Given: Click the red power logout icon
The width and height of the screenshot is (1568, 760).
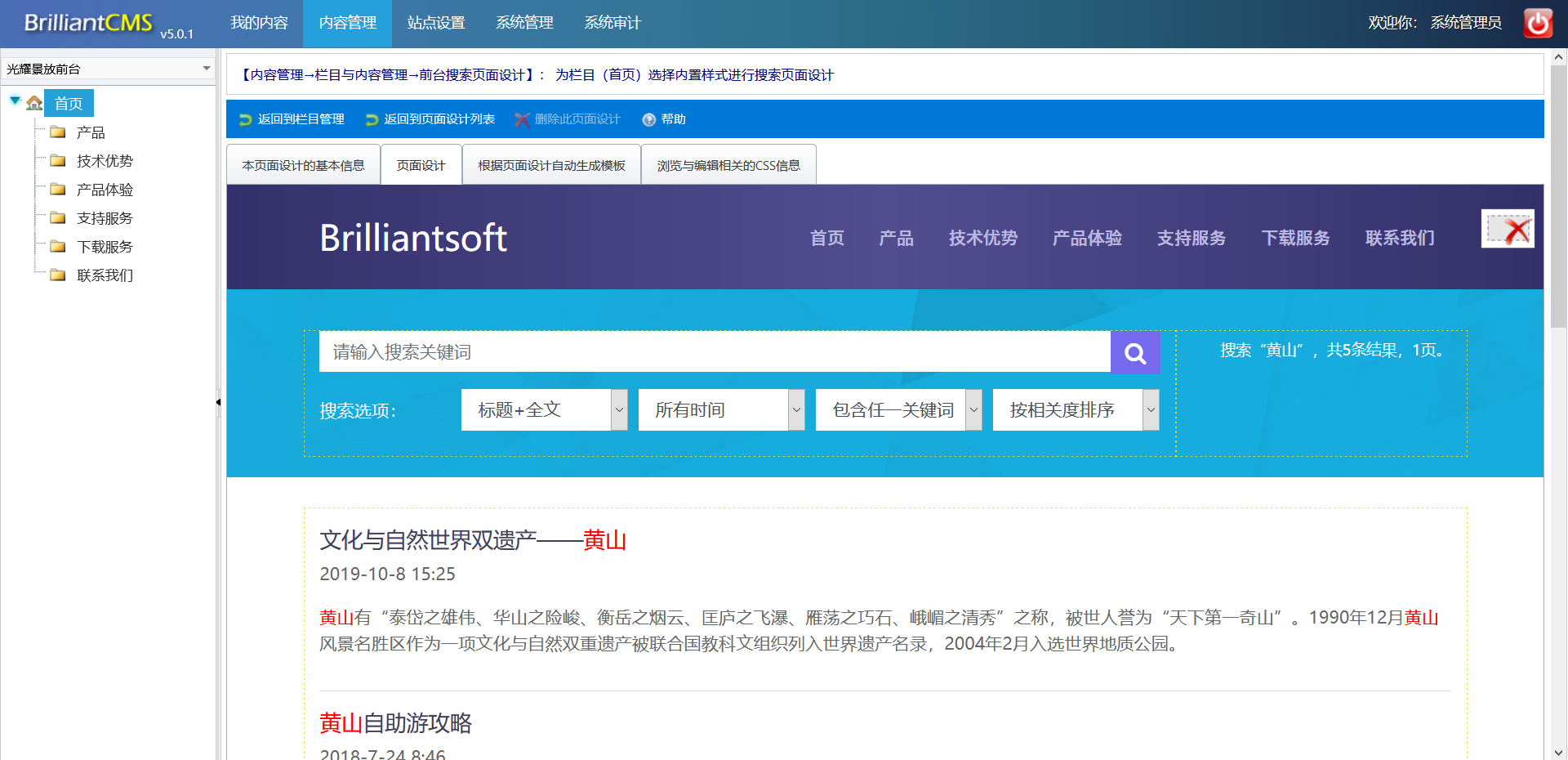Looking at the screenshot, I should point(1538,23).
